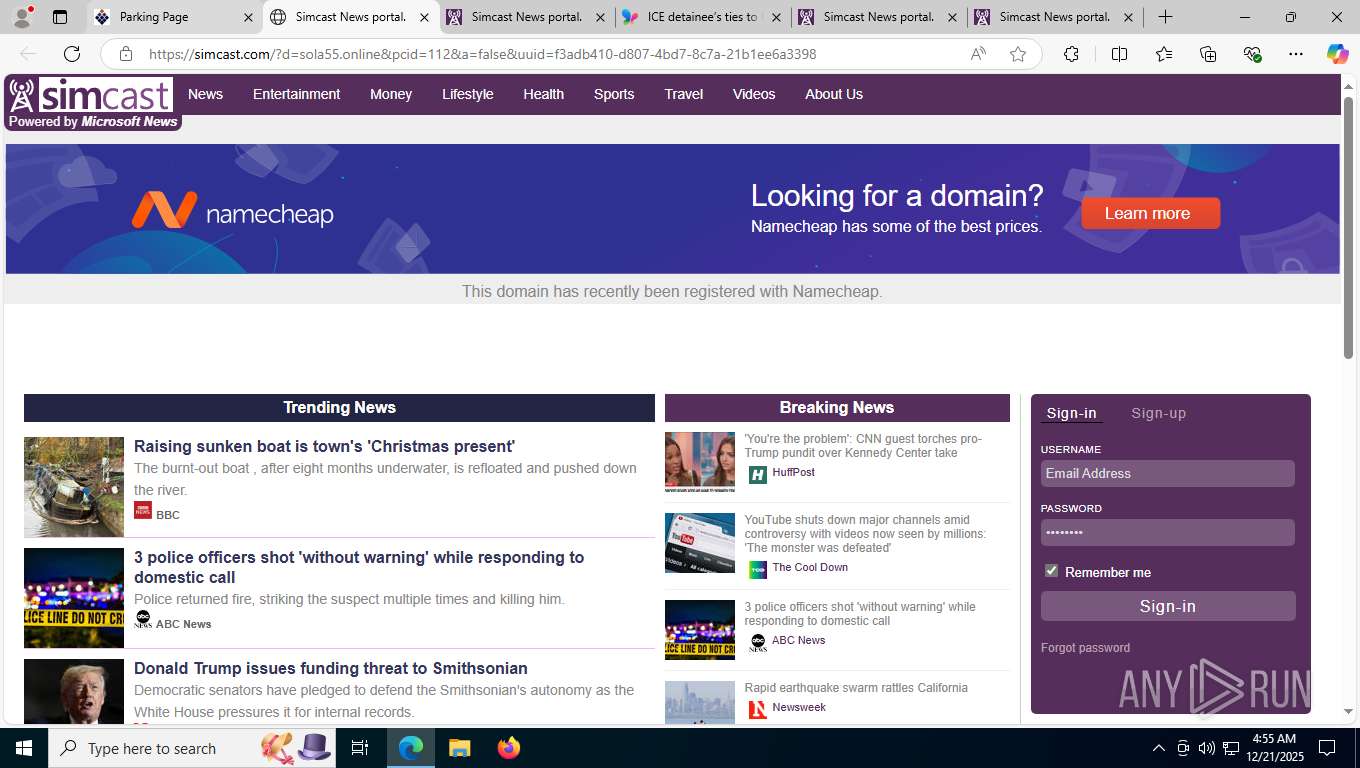Open the Sports menu item
Screen dimensions: 1360x768
pos(614,94)
